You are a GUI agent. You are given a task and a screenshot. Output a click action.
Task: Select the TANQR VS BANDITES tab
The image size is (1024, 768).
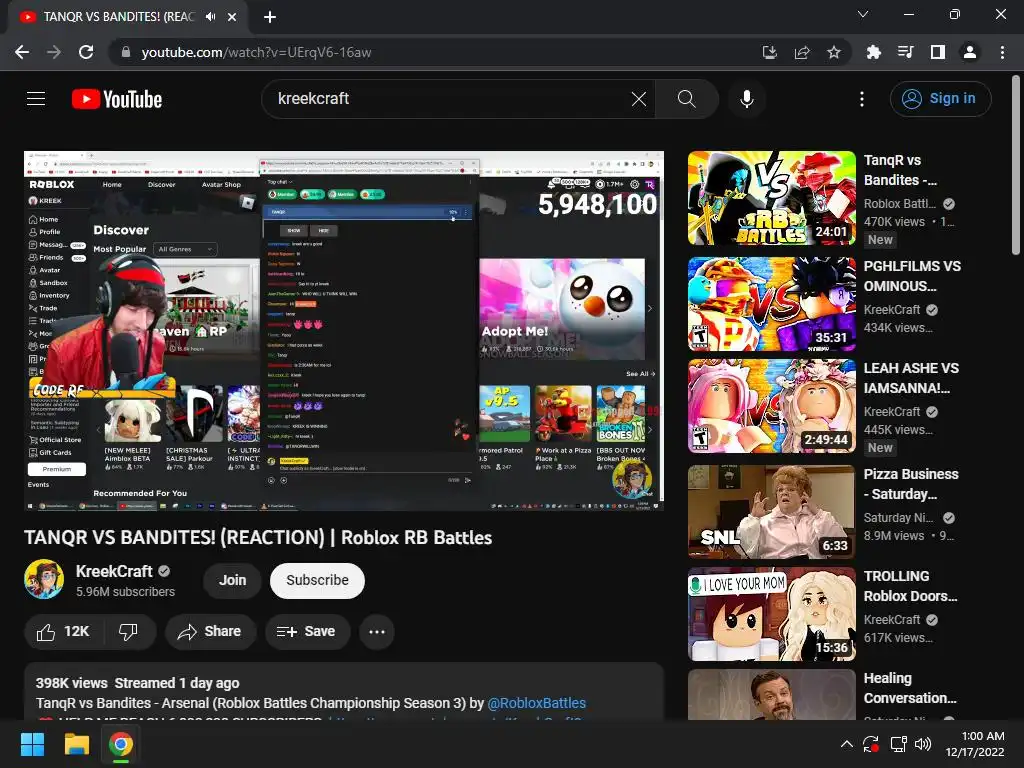(x=119, y=17)
